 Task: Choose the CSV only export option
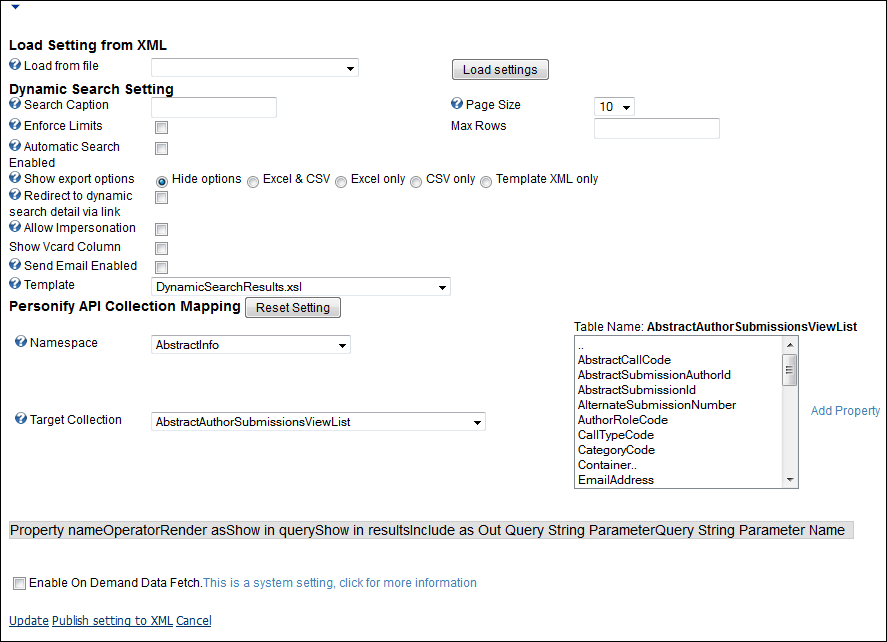(416, 182)
